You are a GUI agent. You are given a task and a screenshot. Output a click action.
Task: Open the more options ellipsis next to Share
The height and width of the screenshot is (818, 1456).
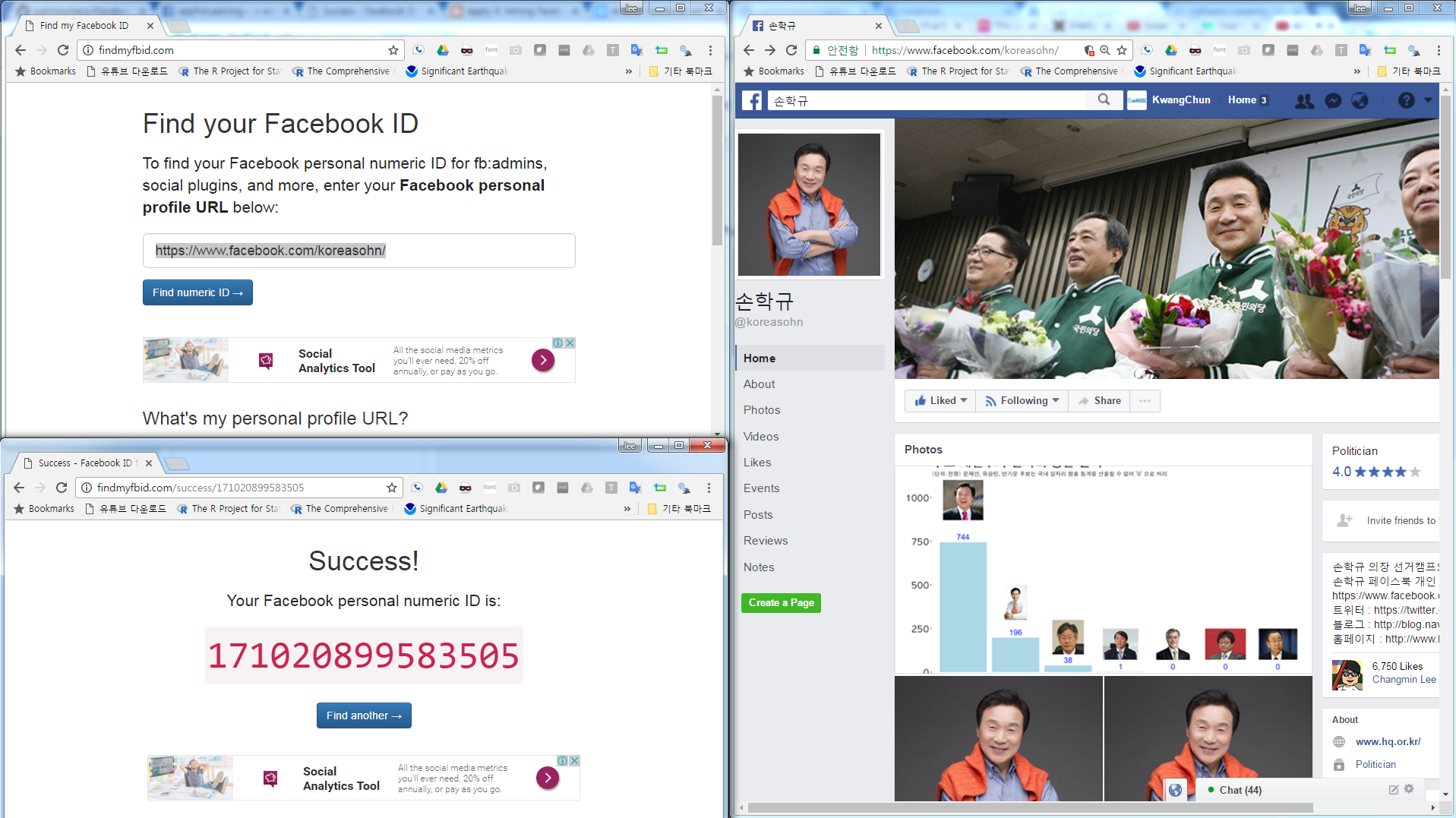[1145, 401]
